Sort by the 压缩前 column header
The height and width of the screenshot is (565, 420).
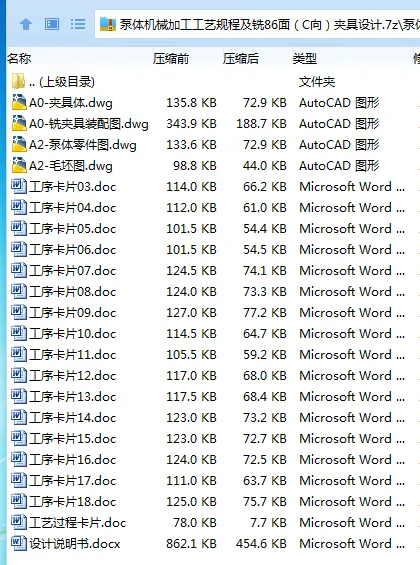coord(171,58)
